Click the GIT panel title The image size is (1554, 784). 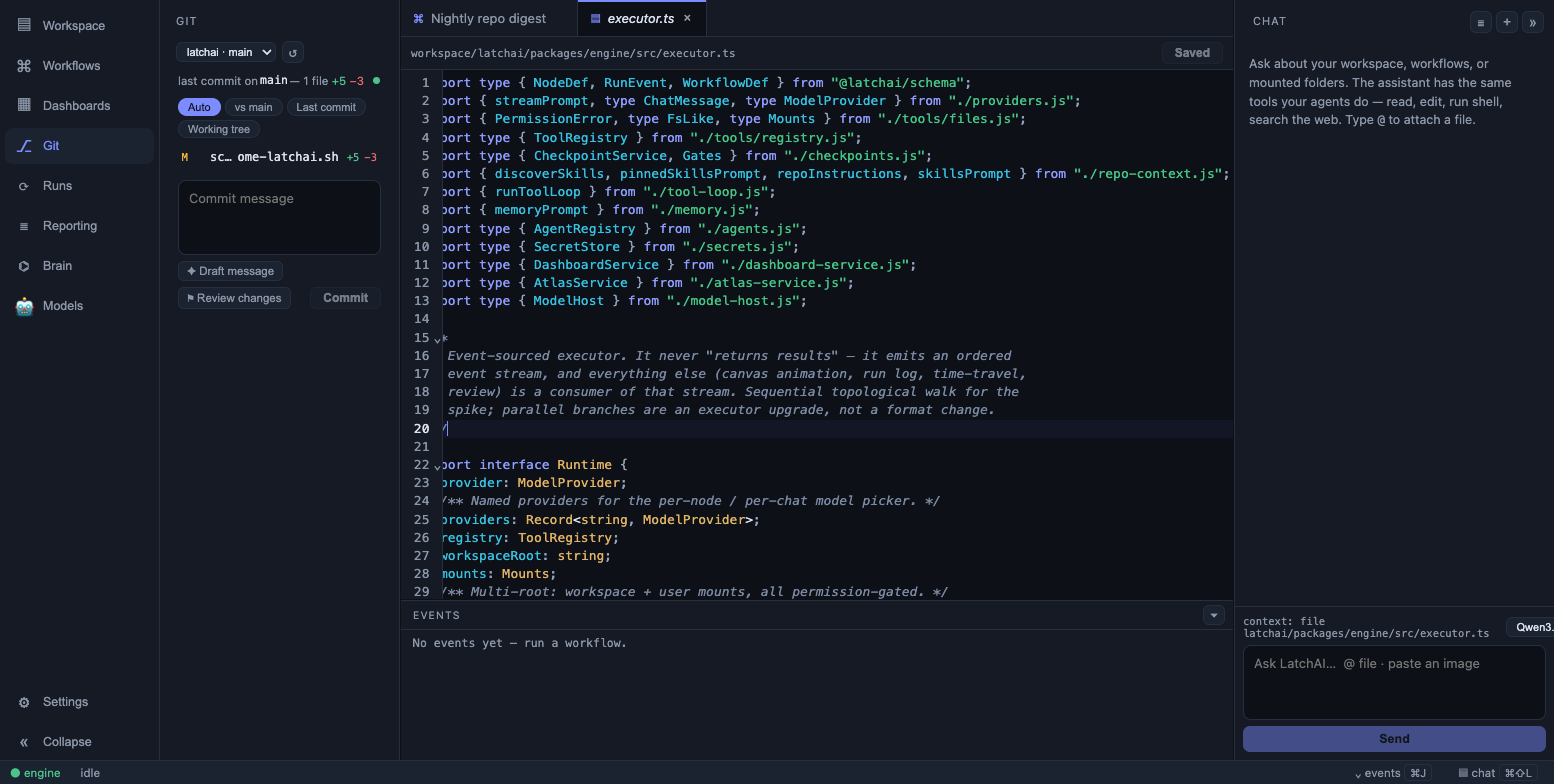[x=186, y=21]
